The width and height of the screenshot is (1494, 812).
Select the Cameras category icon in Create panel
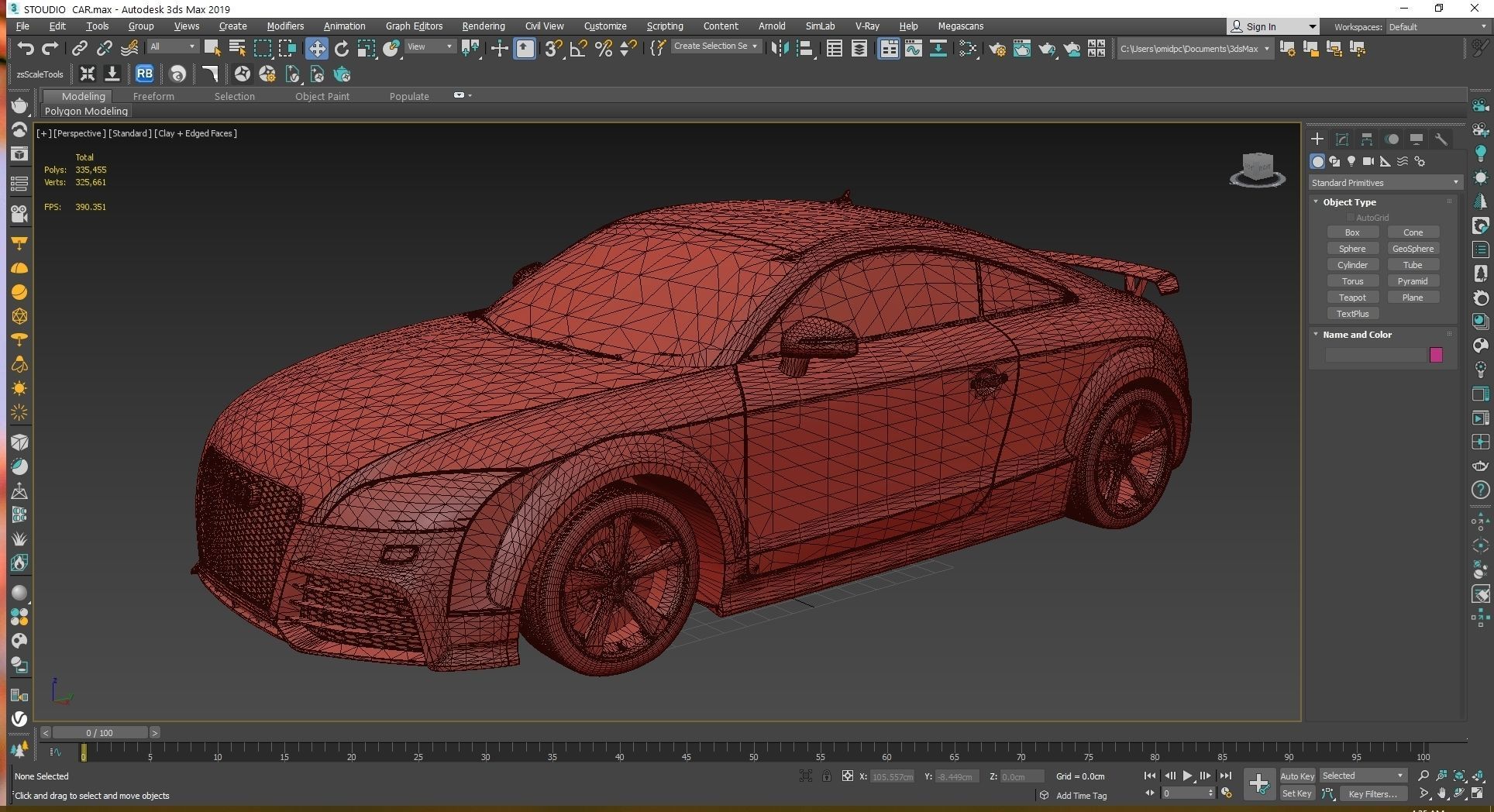(1368, 161)
